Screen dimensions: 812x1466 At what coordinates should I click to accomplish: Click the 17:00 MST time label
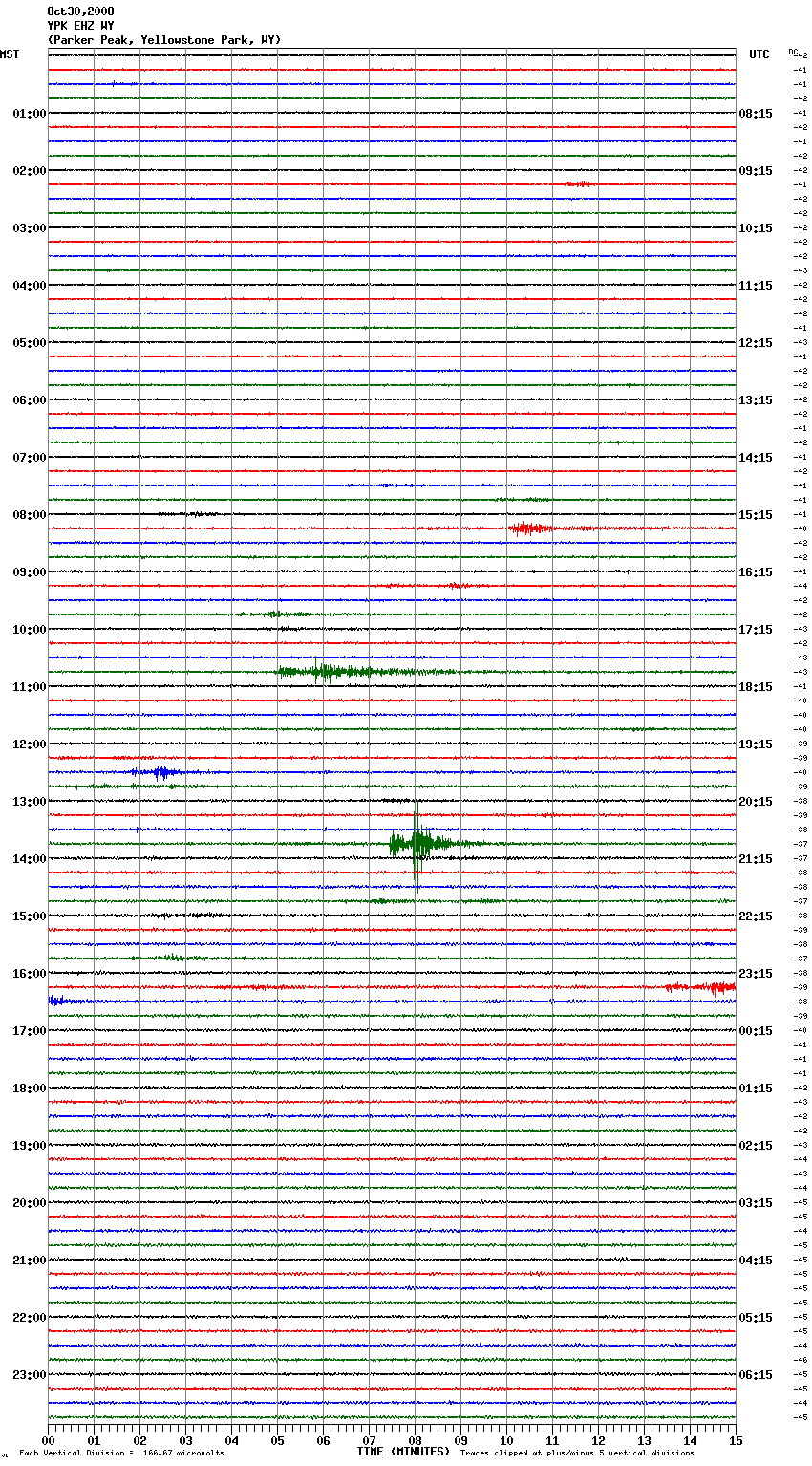(30, 1031)
